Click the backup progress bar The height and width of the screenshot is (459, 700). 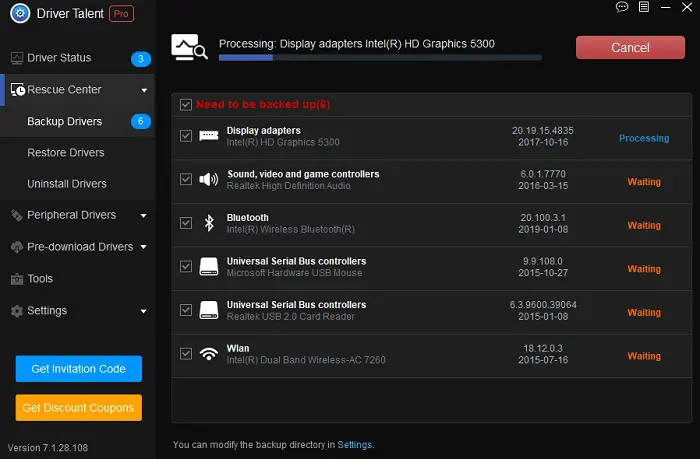point(380,58)
